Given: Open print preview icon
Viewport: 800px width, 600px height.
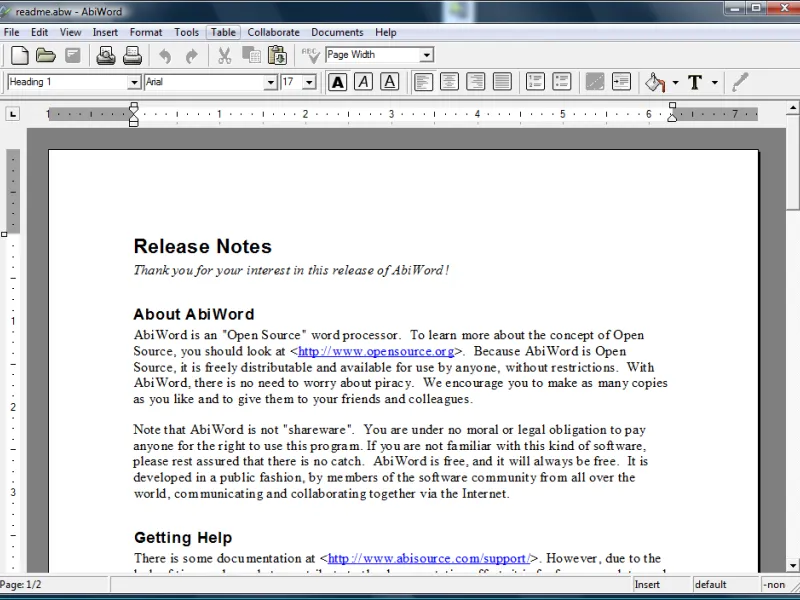Looking at the screenshot, I should click(106, 55).
